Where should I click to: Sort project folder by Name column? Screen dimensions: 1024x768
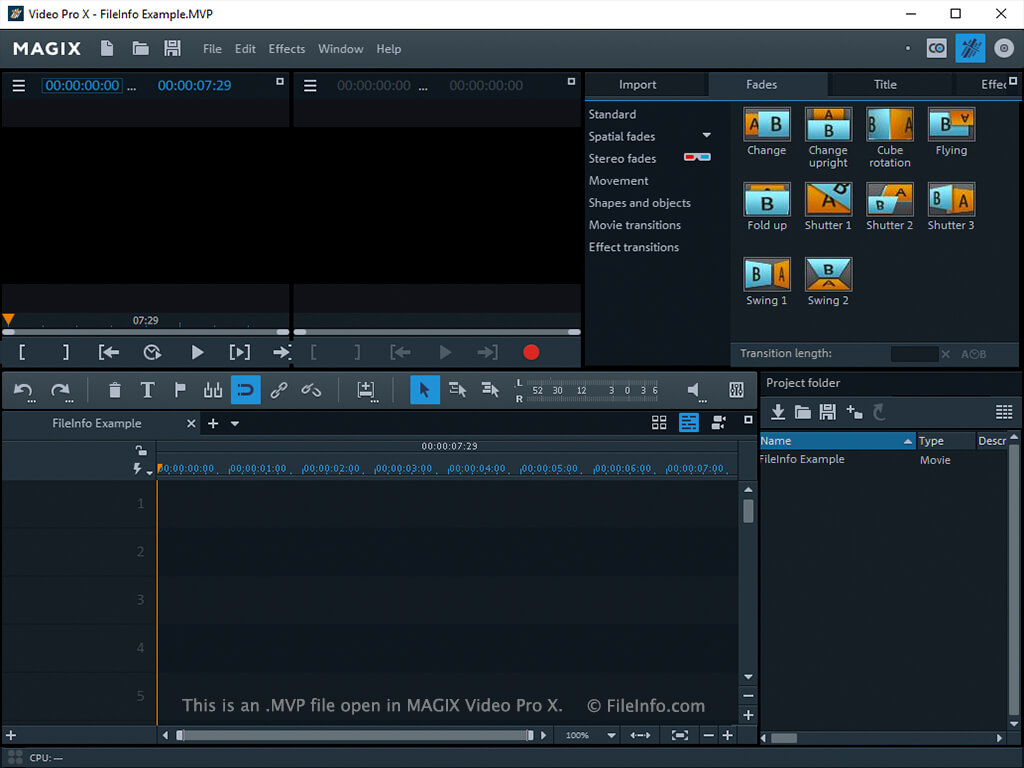click(837, 441)
